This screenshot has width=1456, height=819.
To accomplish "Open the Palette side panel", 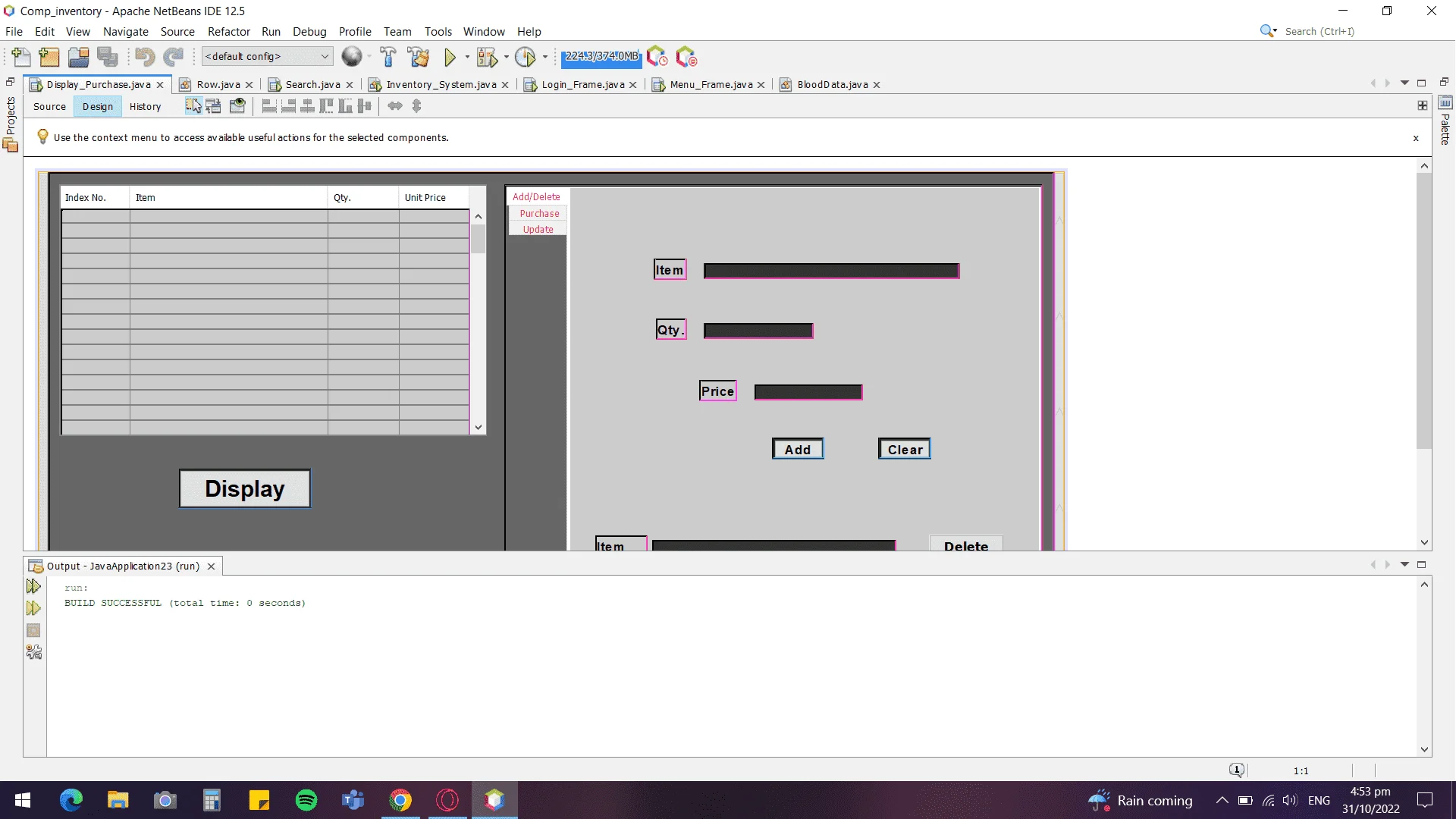I will pyautogui.click(x=1445, y=121).
